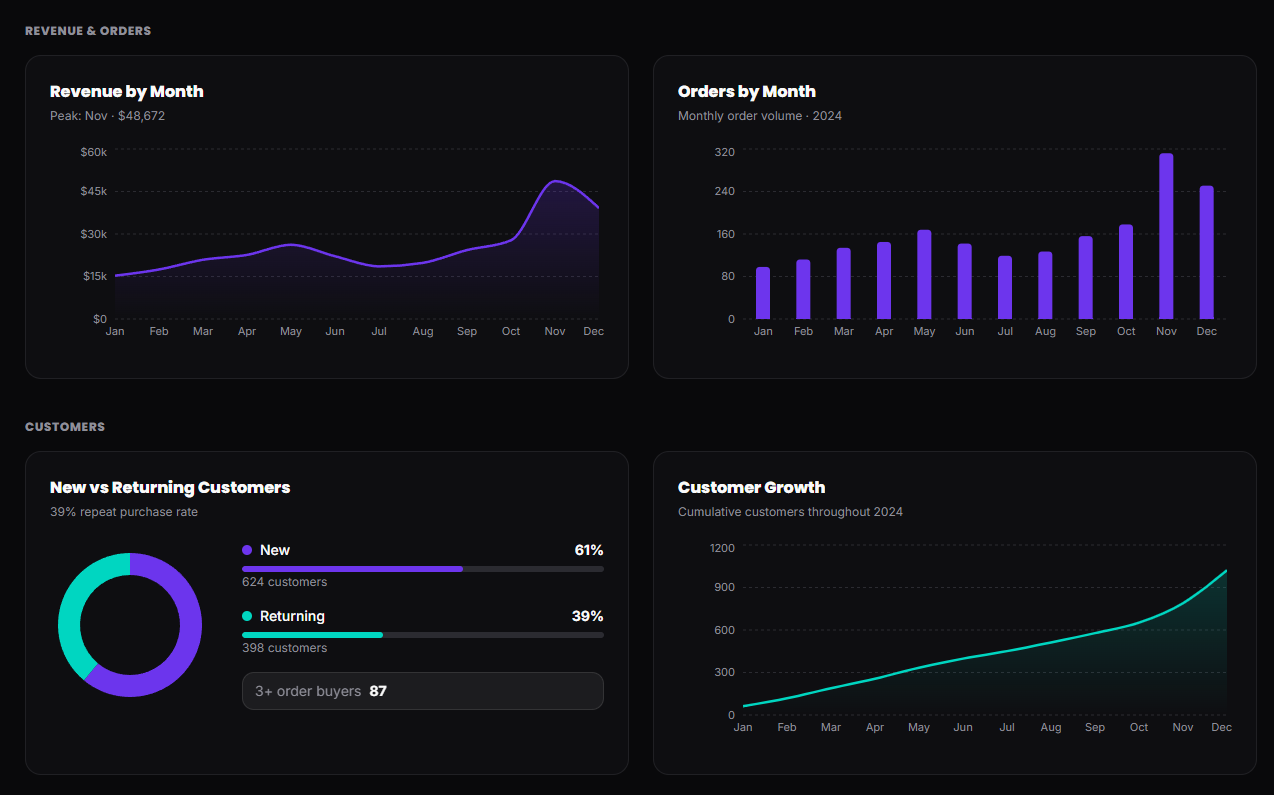Image resolution: width=1274 pixels, height=795 pixels.
Task: Click the Revenue by Month title
Action: (x=127, y=91)
